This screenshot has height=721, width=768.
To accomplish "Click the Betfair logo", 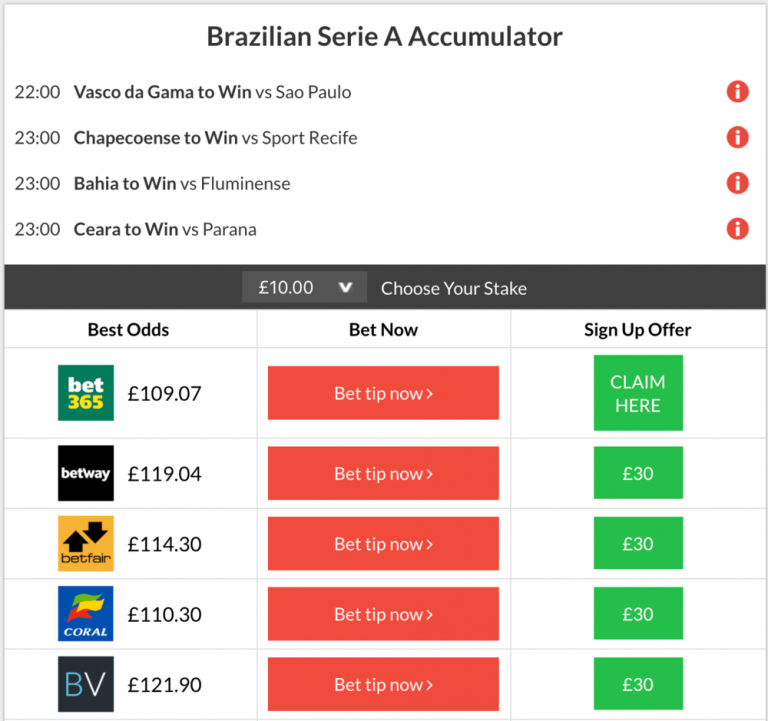I will pos(86,544).
